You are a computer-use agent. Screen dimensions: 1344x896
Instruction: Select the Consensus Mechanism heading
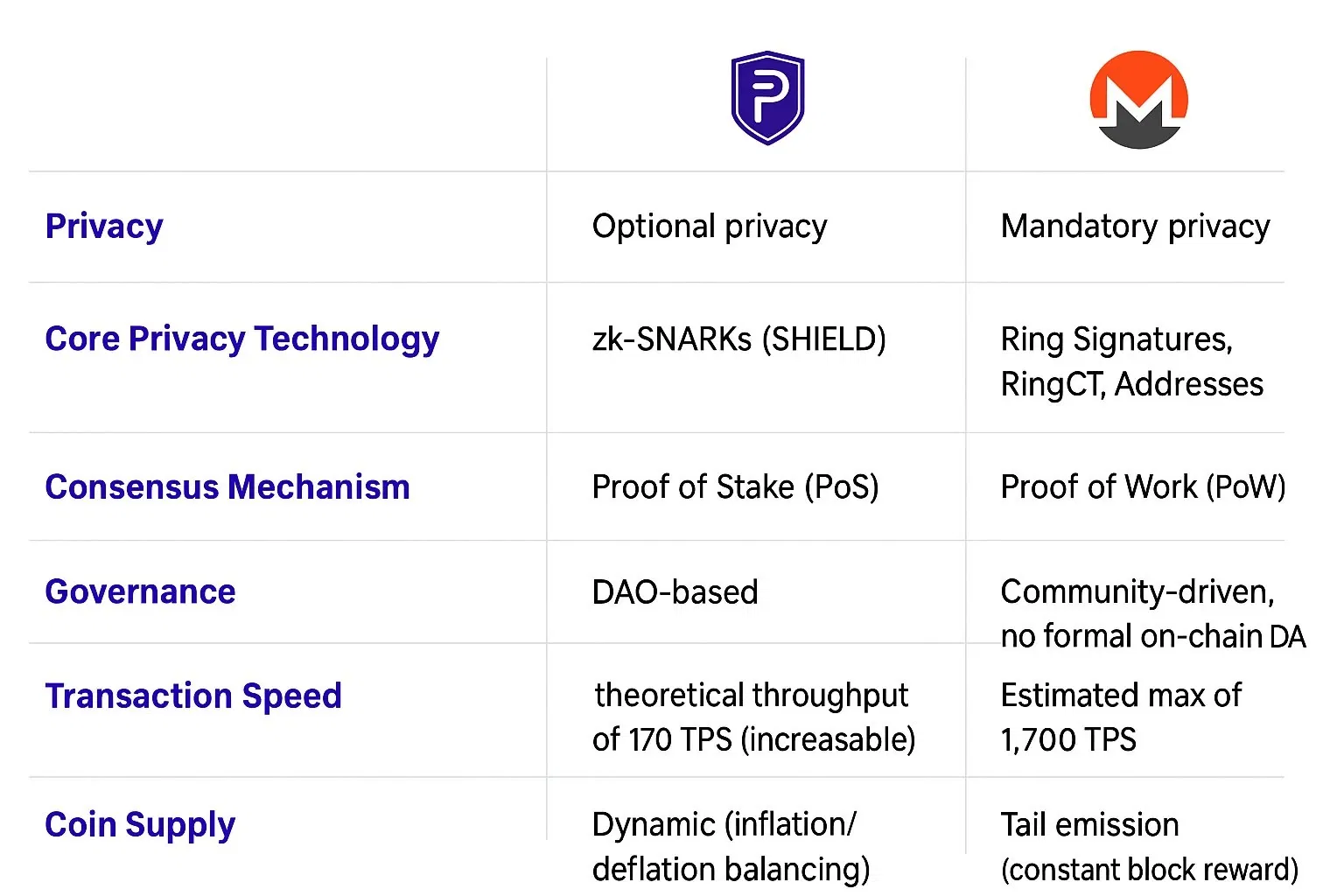(227, 487)
